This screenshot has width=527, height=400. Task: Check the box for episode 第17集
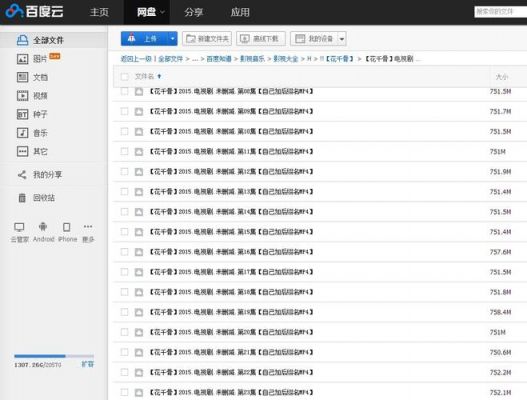pos(125,272)
